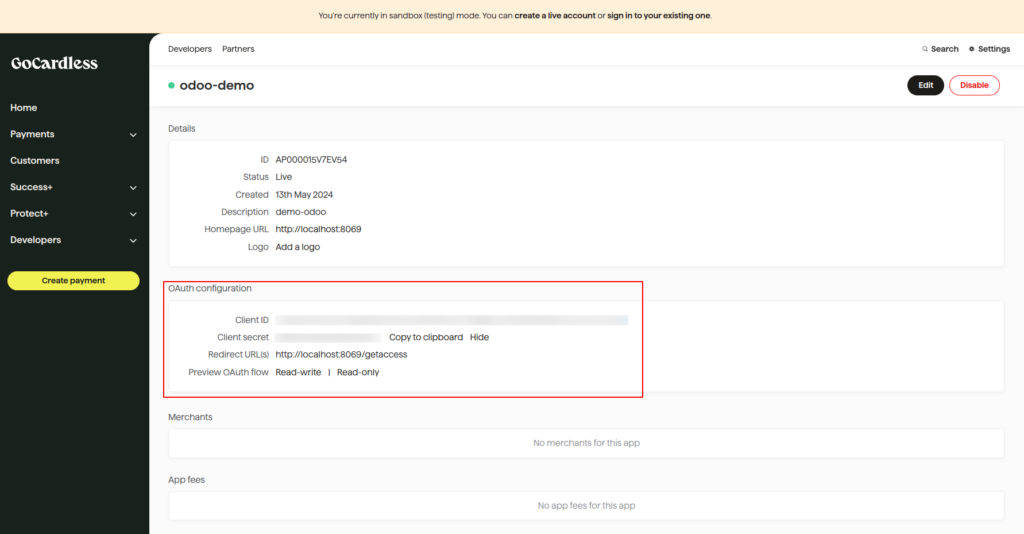Click the green status dot beside odoo-demo
This screenshot has height=534, width=1024.
click(x=171, y=86)
